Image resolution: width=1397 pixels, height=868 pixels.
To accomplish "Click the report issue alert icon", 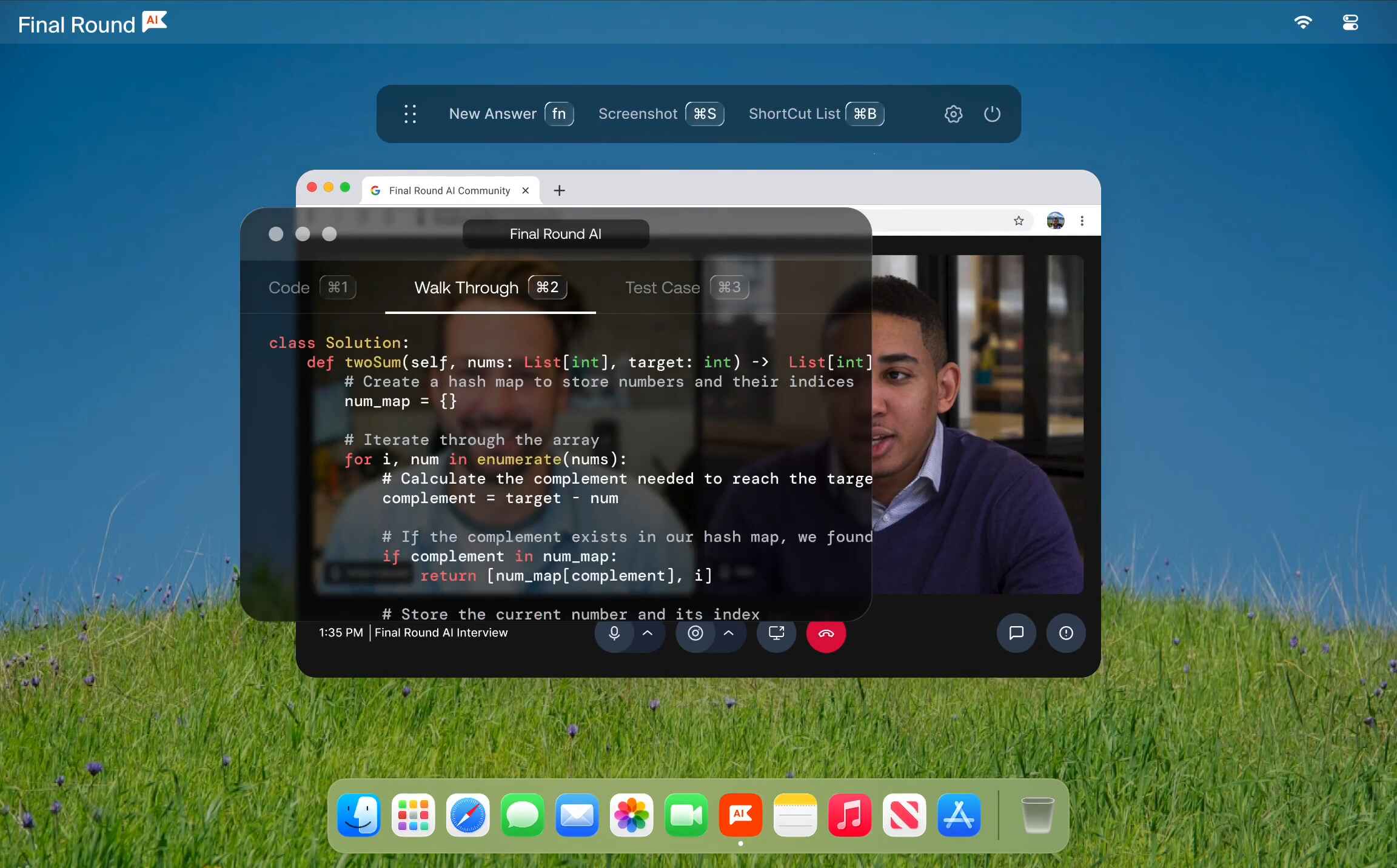I will (1065, 633).
